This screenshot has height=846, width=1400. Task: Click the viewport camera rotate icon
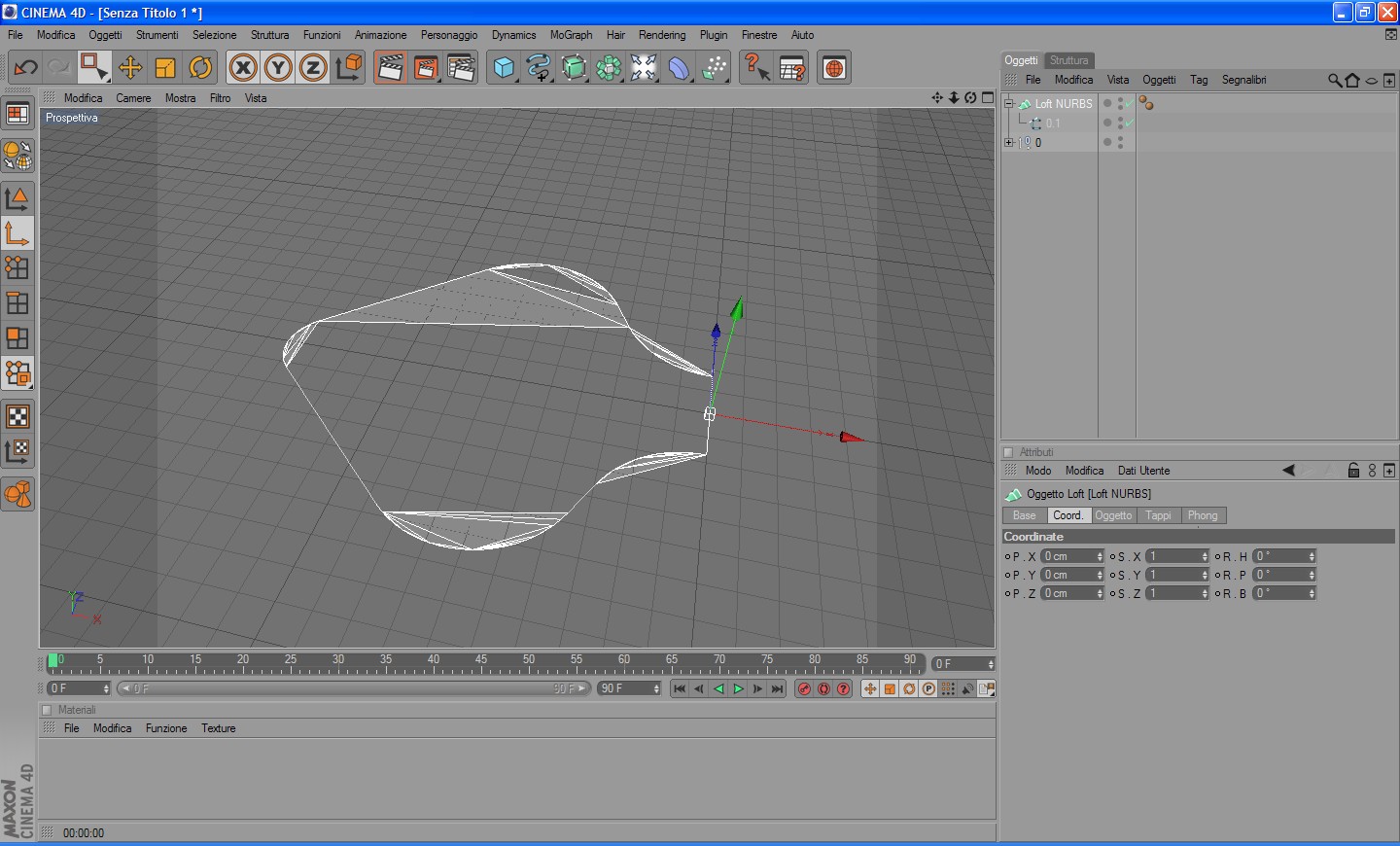point(970,97)
